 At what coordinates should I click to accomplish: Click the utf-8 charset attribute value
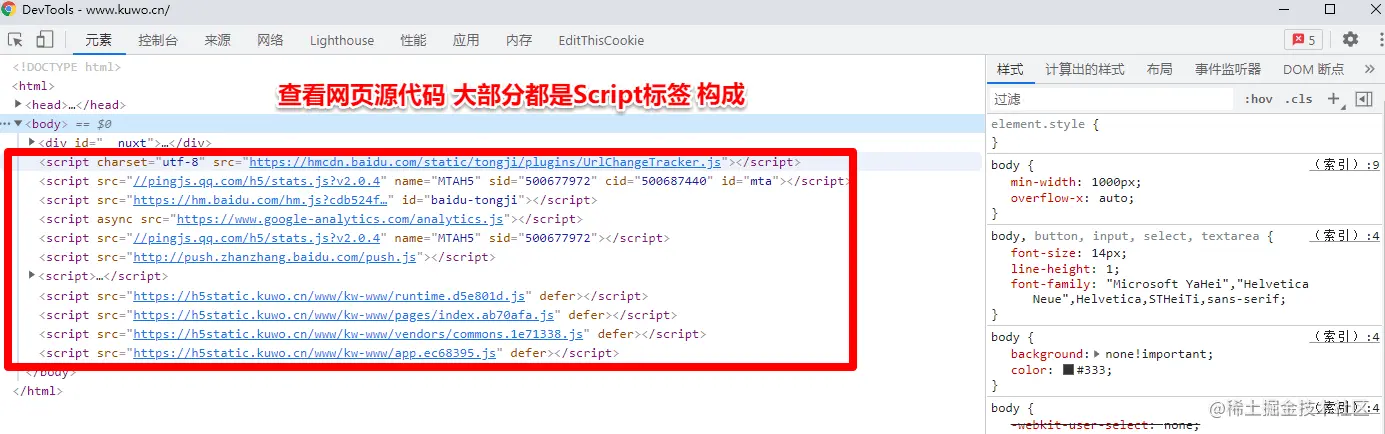coord(180,162)
